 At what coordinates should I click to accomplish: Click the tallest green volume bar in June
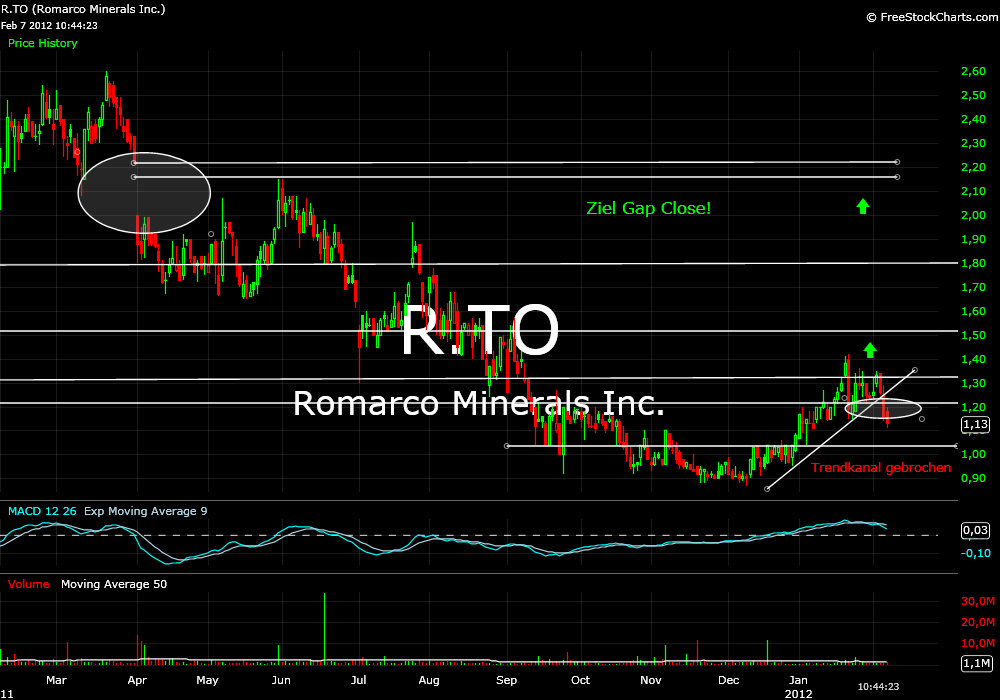(325, 629)
